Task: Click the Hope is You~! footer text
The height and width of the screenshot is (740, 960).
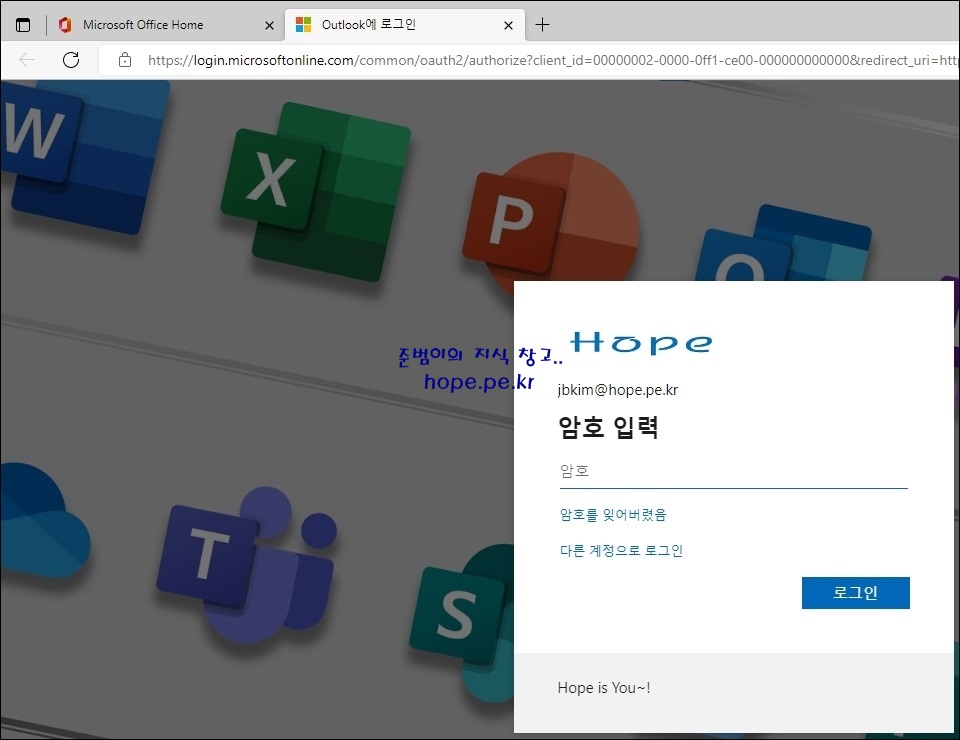Action: (x=604, y=688)
